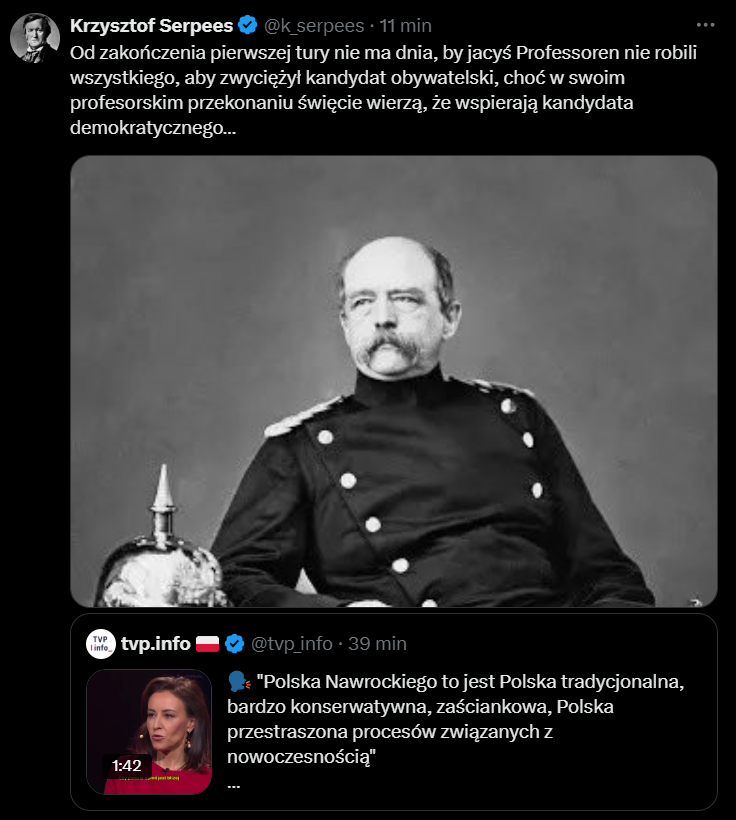Open the three-dot more options menu
This screenshot has height=820, width=736.
tap(705, 25)
